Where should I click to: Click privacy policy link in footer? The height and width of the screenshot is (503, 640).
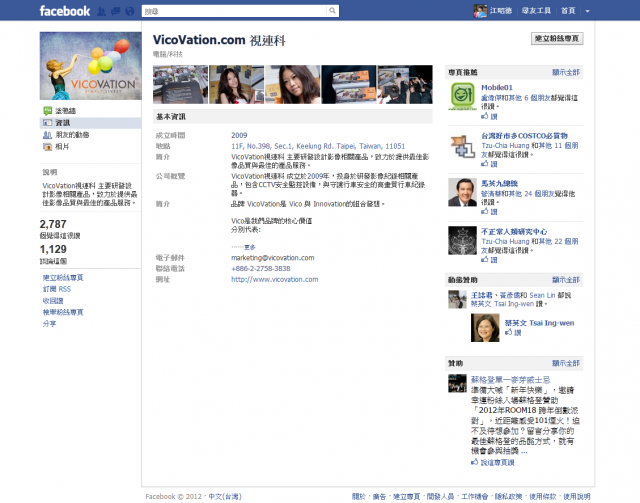509,496
